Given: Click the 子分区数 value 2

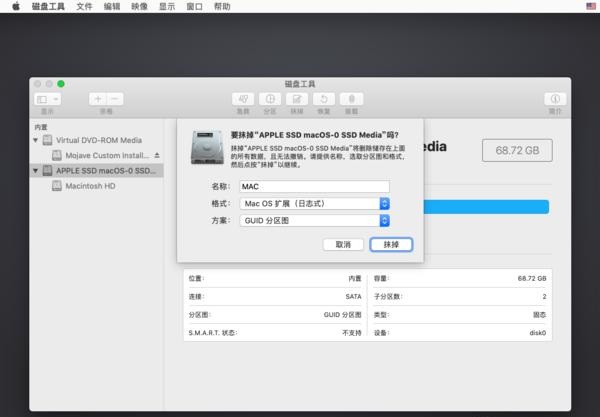Looking at the screenshot, I should [544, 296].
